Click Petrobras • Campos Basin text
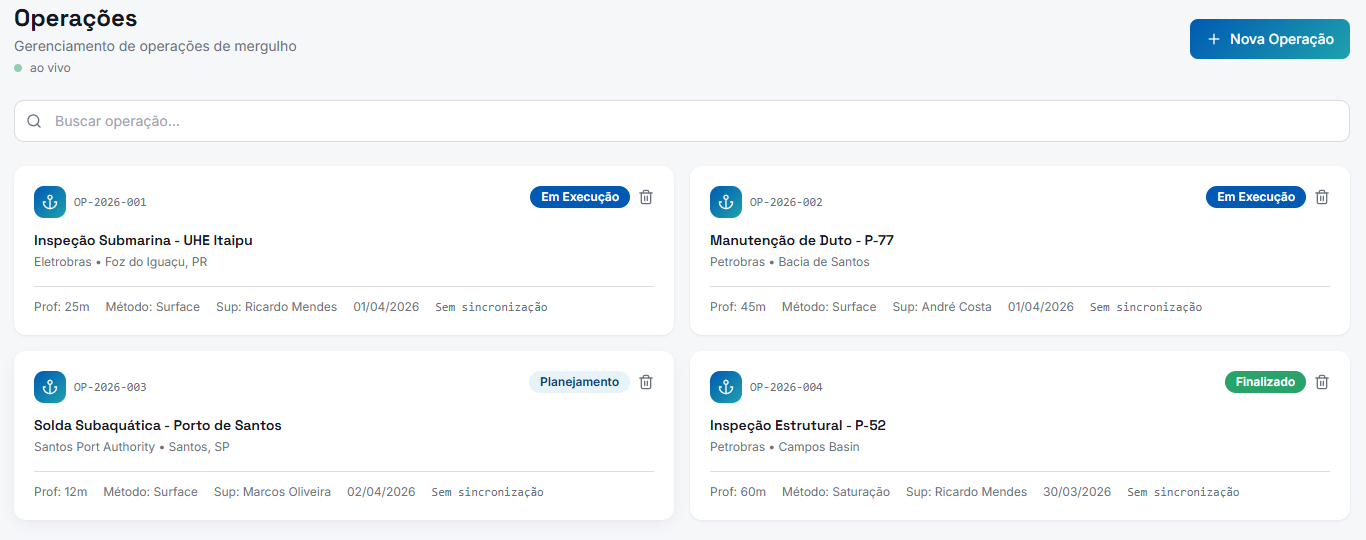 785,447
